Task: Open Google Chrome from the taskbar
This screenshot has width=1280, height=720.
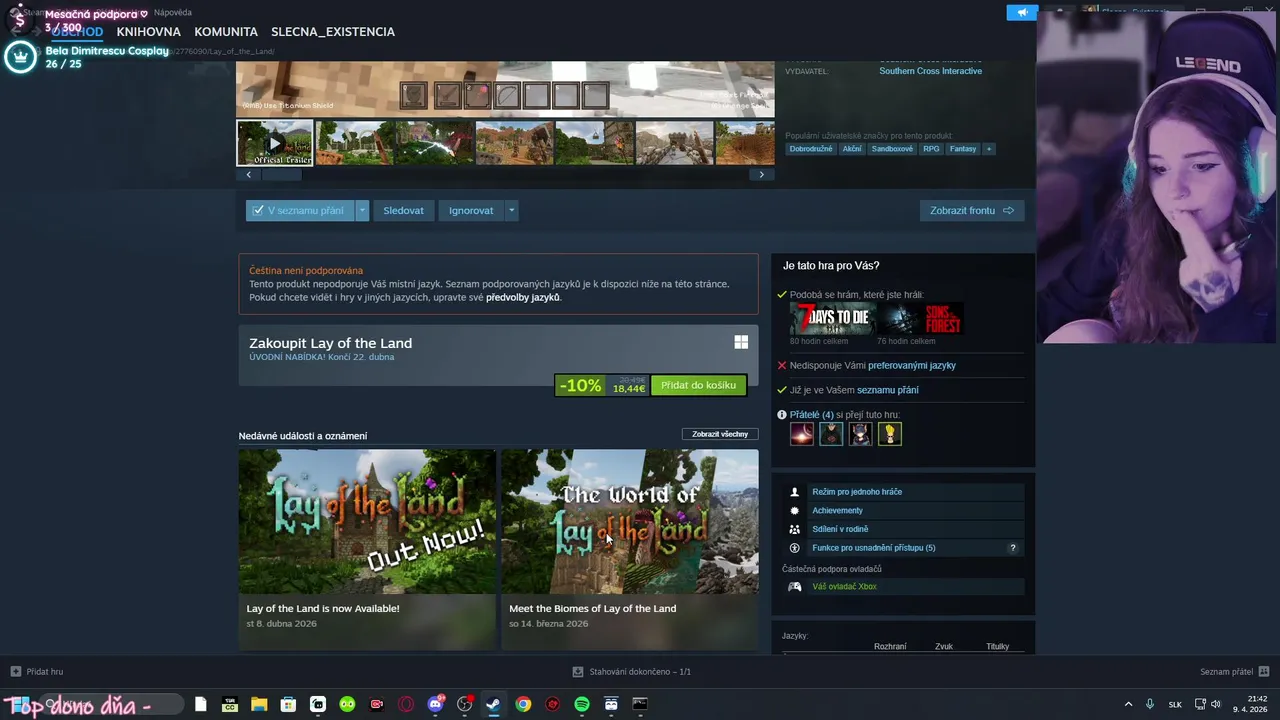Action: click(523, 704)
